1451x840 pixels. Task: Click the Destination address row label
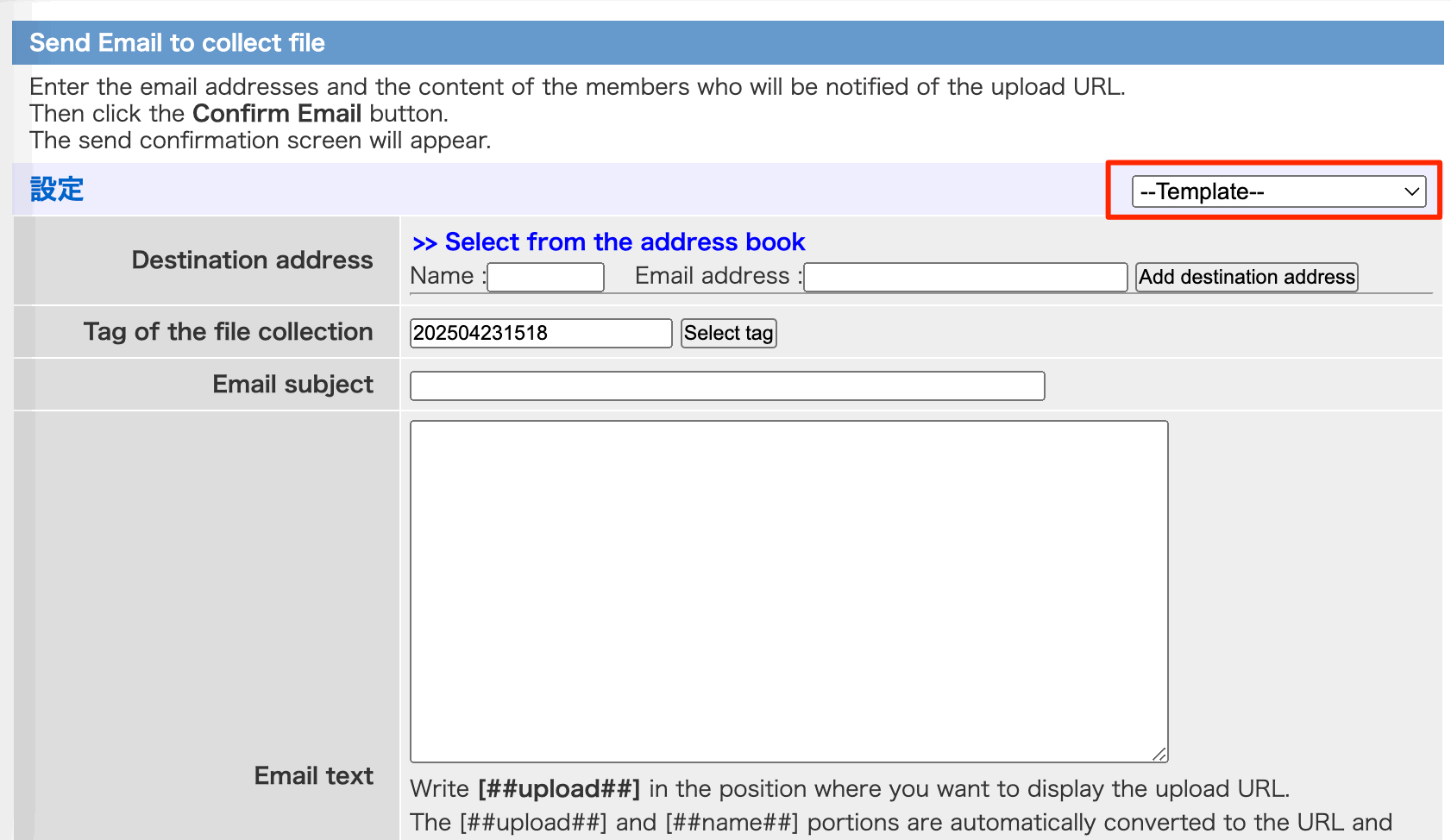pyautogui.click(x=252, y=260)
